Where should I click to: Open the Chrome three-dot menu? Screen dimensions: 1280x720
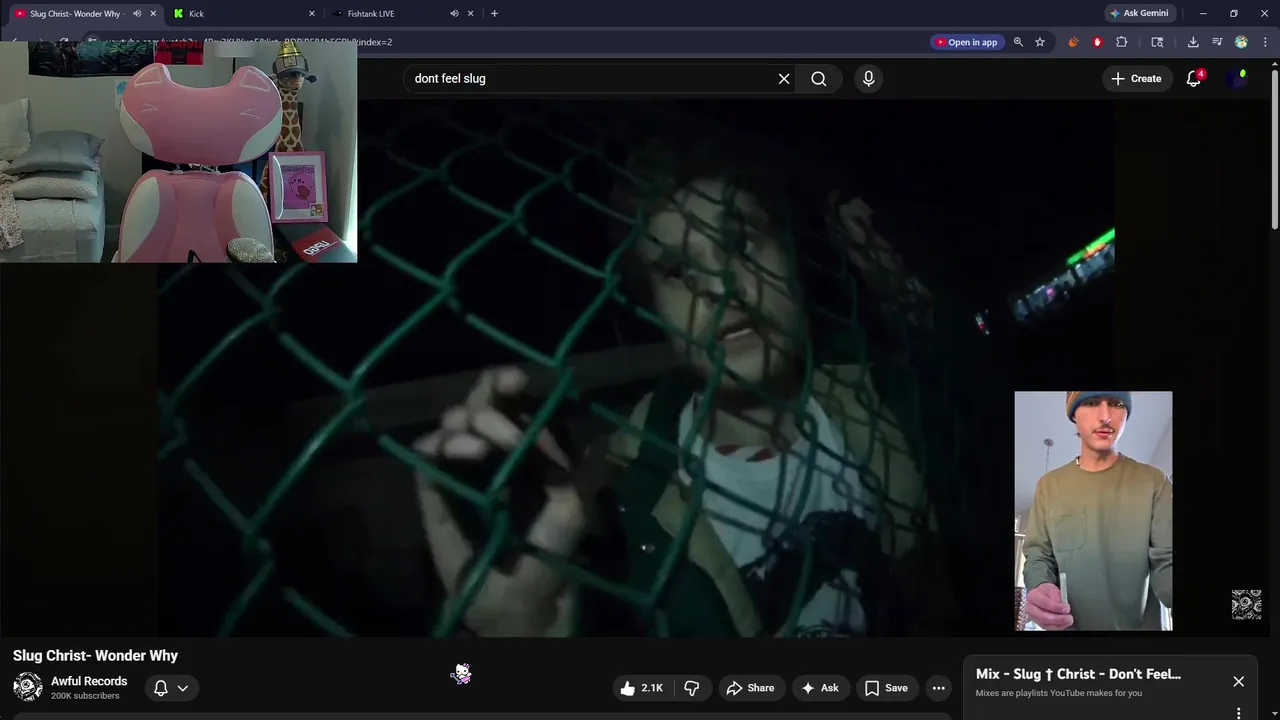1266,42
